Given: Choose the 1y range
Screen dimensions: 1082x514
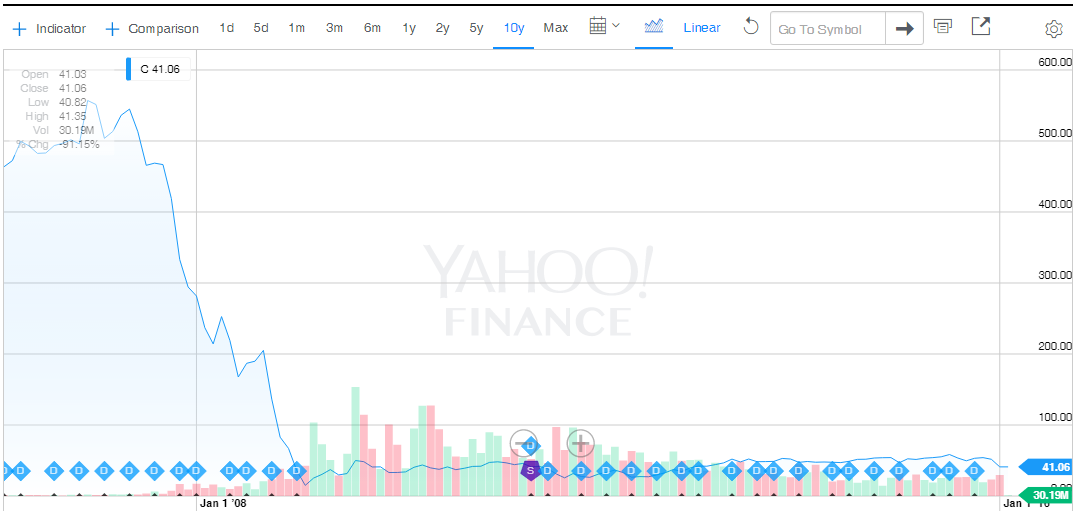Looking at the screenshot, I should coord(409,28).
